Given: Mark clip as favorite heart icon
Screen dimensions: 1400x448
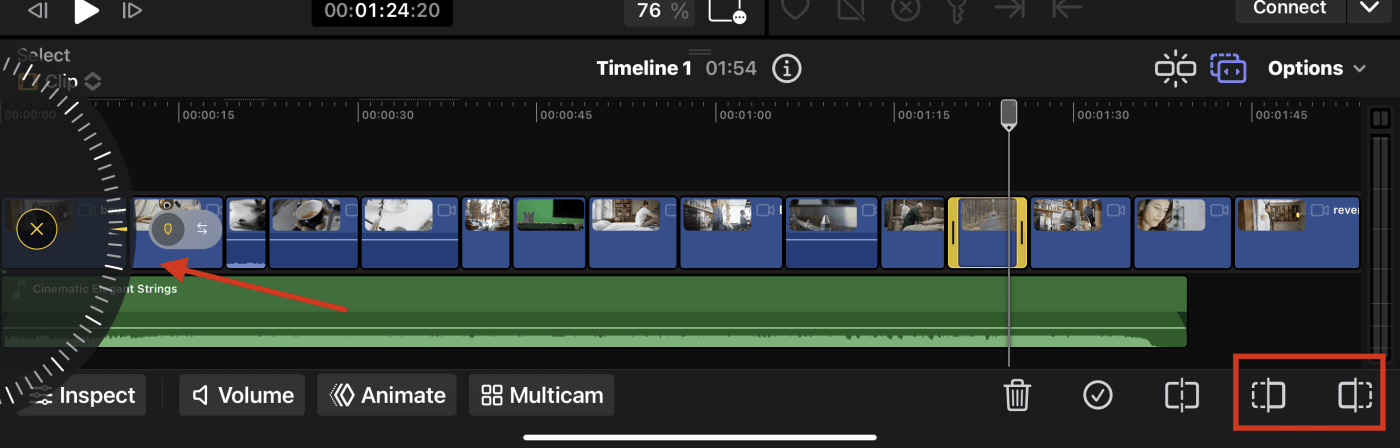Looking at the screenshot, I should pyautogui.click(x=796, y=9).
